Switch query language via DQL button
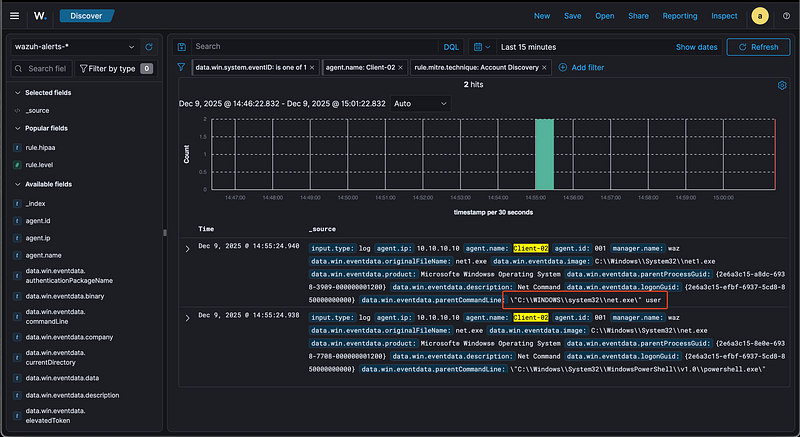The width and height of the screenshot is (800, 437). point(451,47)
